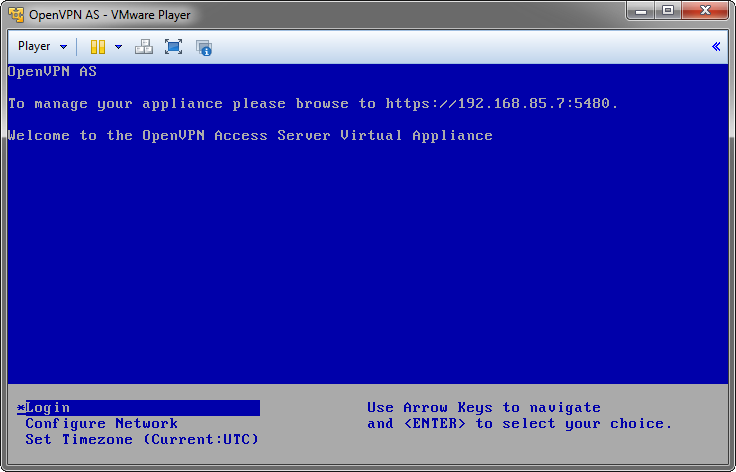The width and height of the screenshot is (736, 472).
Task: Click the VMware Player title bar icon
Action: [x=16, y=15]
